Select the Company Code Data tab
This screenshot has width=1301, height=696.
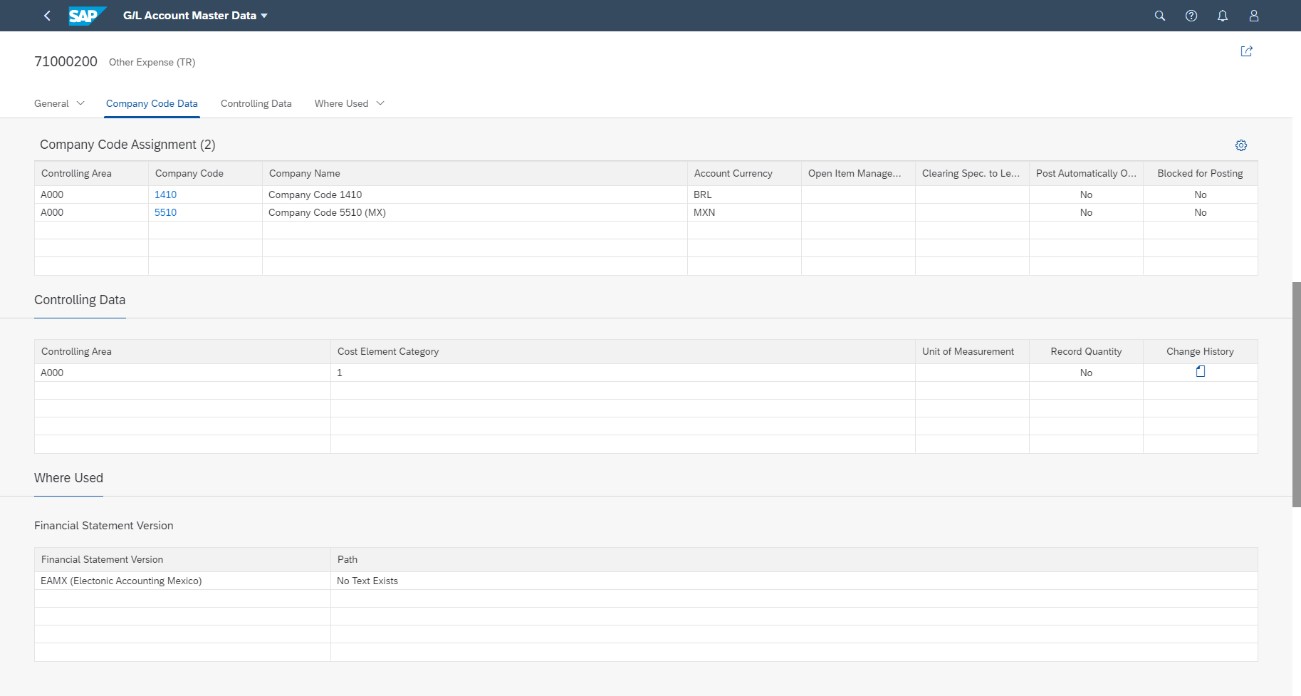152,103
